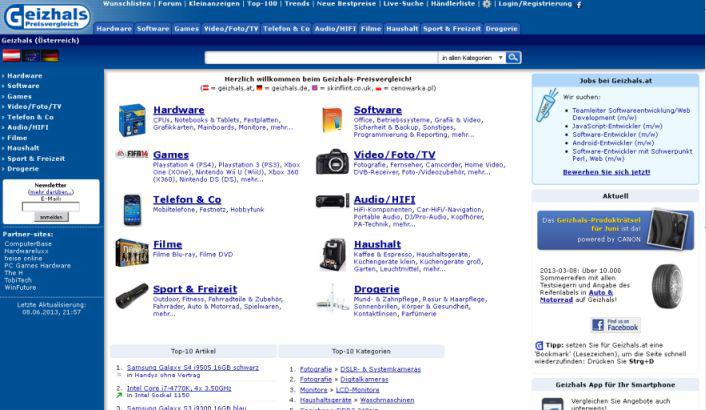Open the FIFA 14 Games image
The height and width of the screenshot is (410, 706).
click(x=132, y=154)
